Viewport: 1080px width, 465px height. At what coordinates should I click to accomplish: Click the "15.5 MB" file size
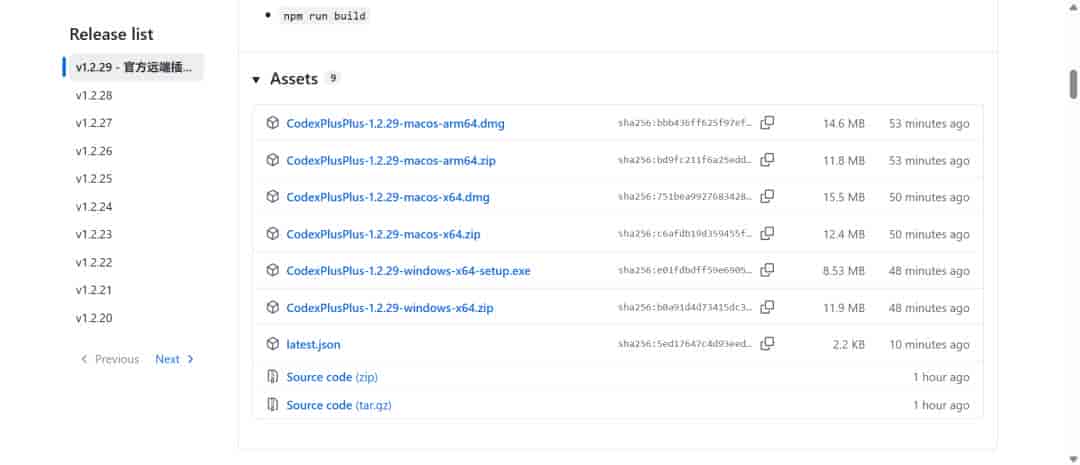(844, 197)
